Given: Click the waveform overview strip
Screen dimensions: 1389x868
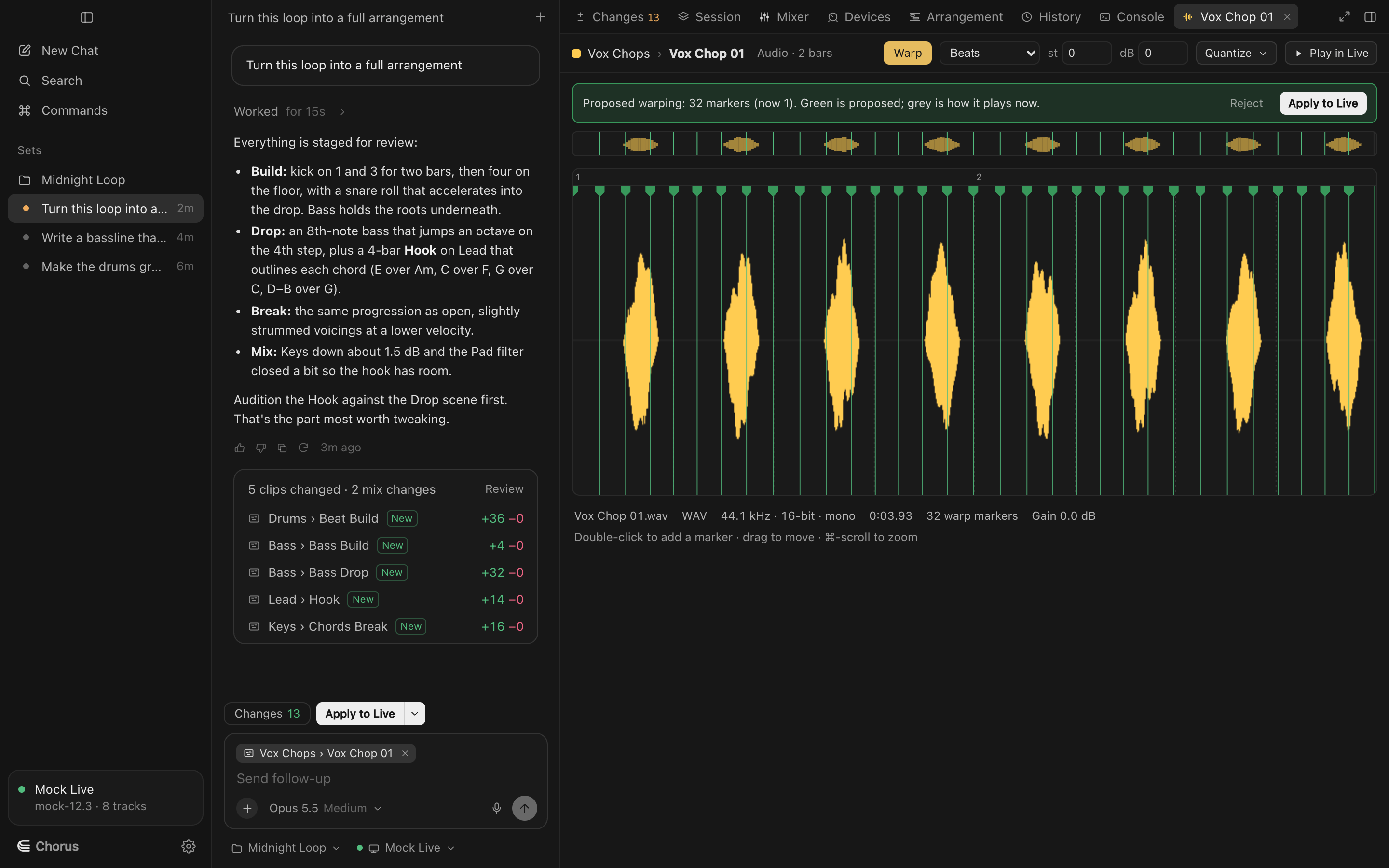Looking at the screenshot, I should tap(974, 144).
